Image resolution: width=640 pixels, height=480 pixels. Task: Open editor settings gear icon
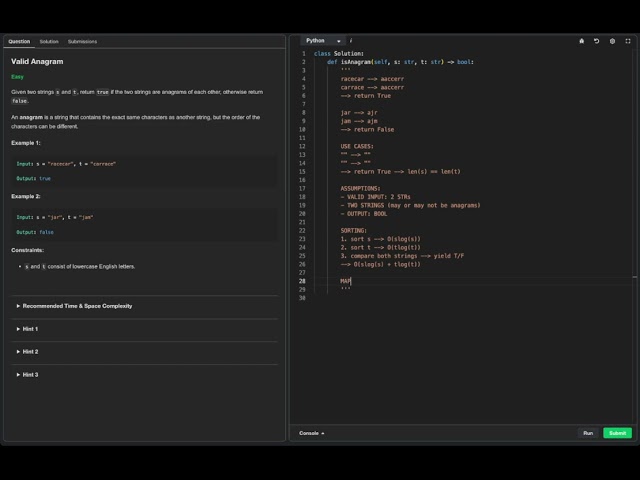(x=612, y=41)
